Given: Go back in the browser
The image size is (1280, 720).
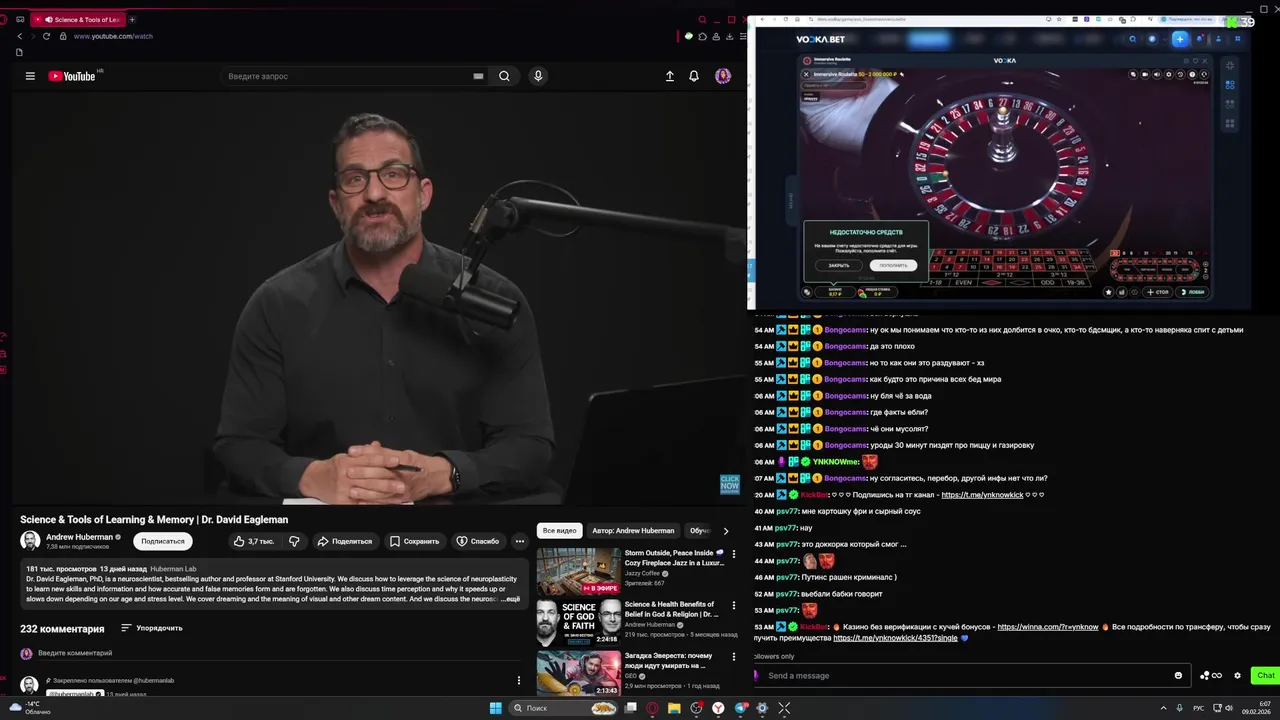Looking at the screenshot, I should coord(19,36).
